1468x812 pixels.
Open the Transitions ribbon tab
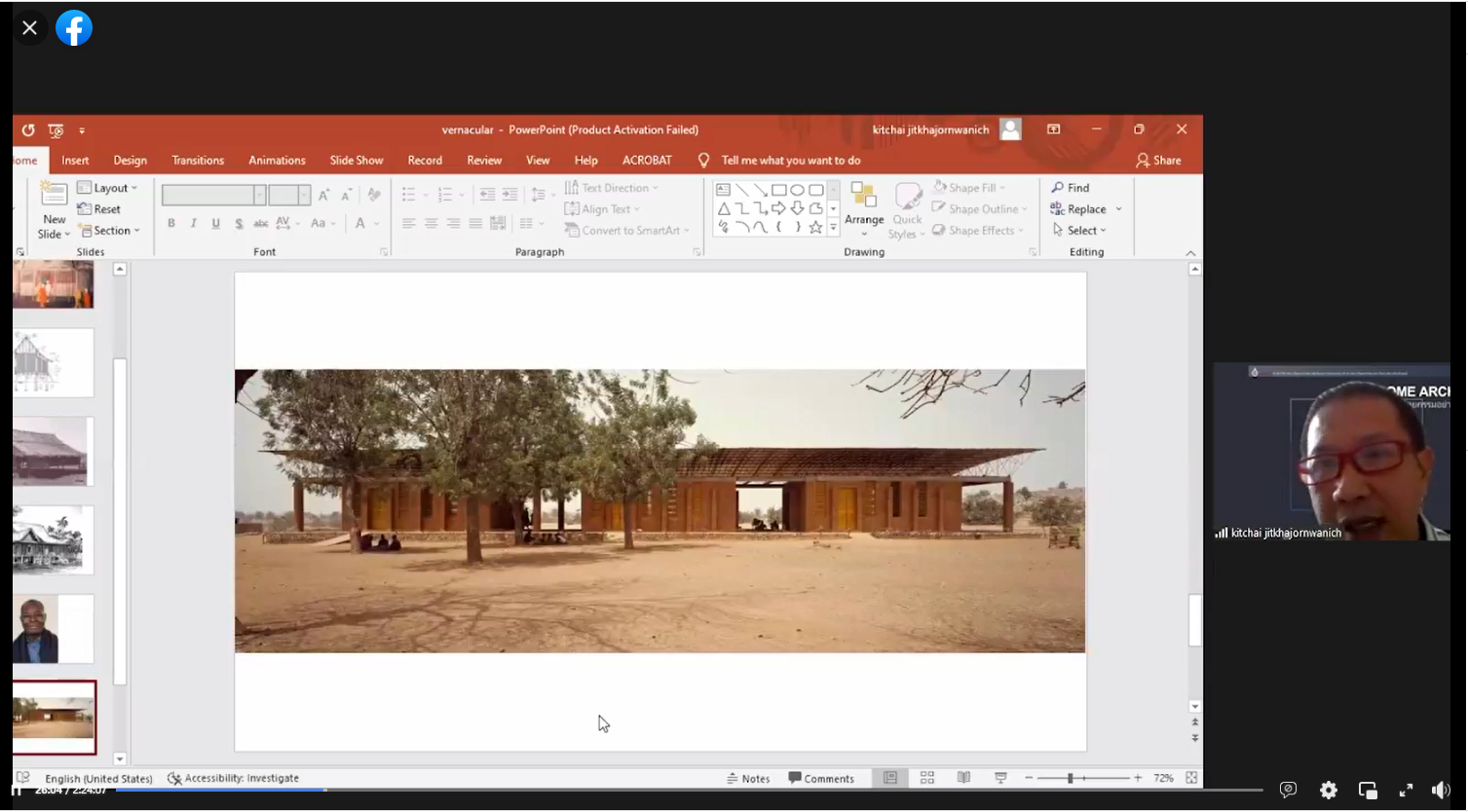pyautogui.click(x=198, y=161)
